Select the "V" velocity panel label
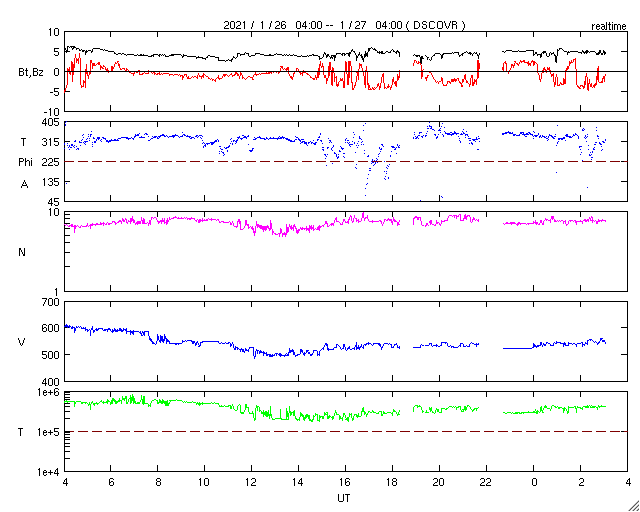The image size is (640, 512). 22,342
